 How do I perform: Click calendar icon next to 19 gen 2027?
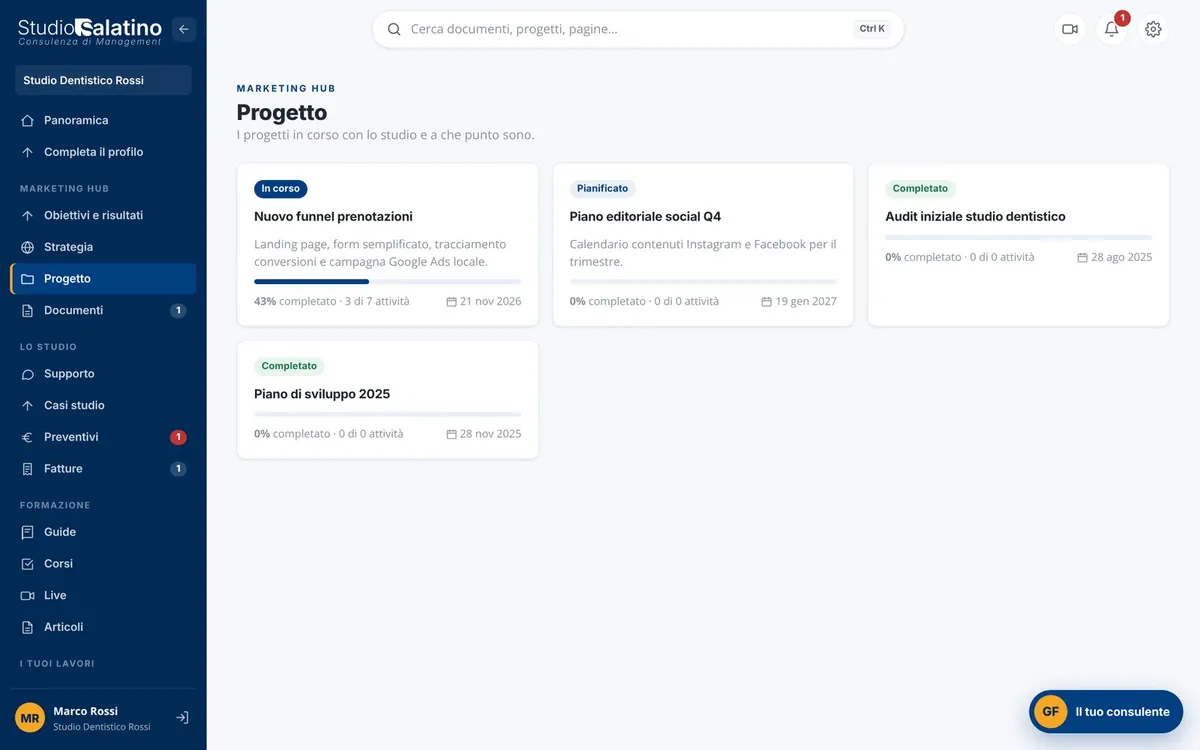pyautogui.click(x=766, y=301)
